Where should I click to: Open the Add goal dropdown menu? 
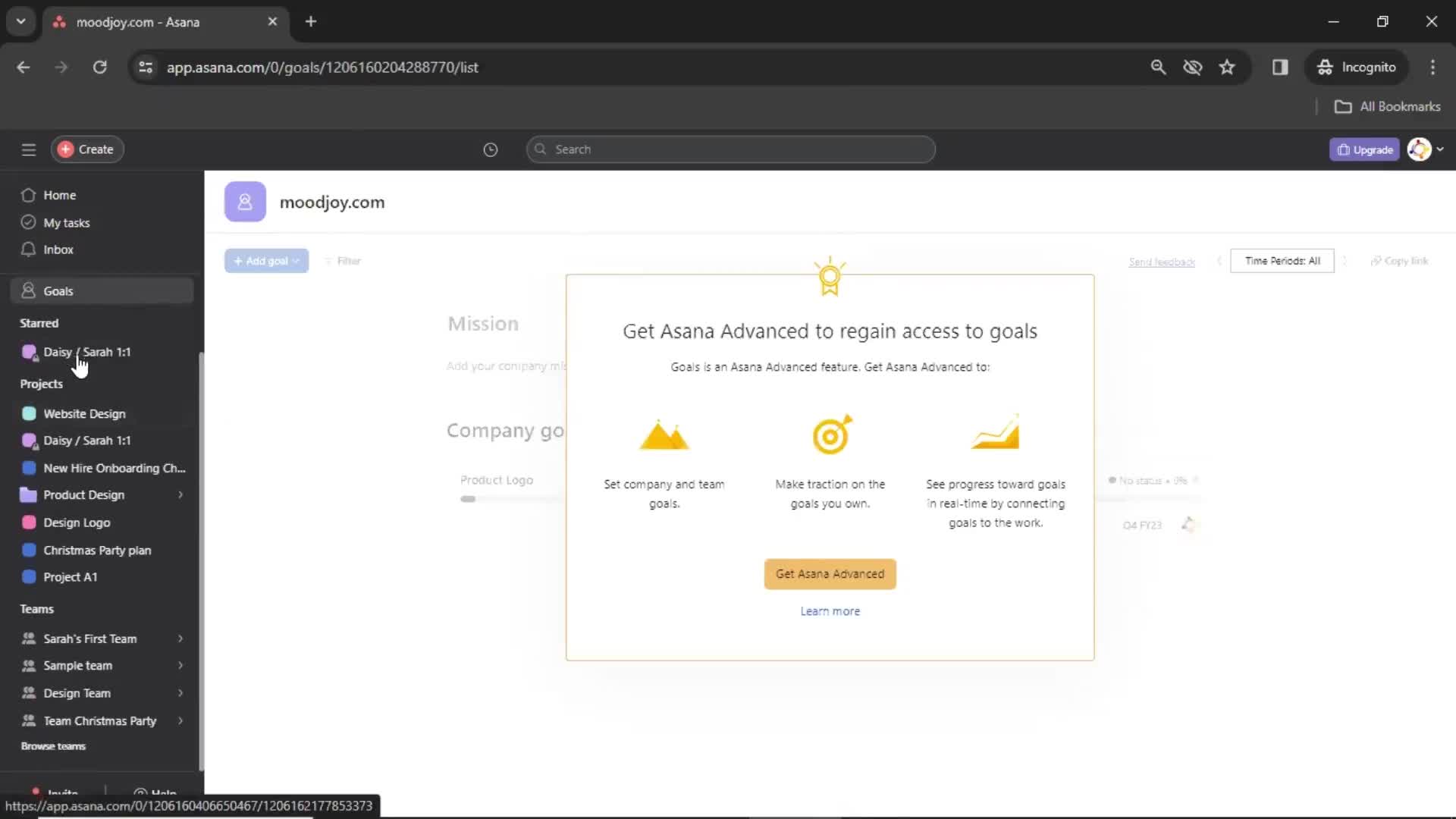point(298,261)
